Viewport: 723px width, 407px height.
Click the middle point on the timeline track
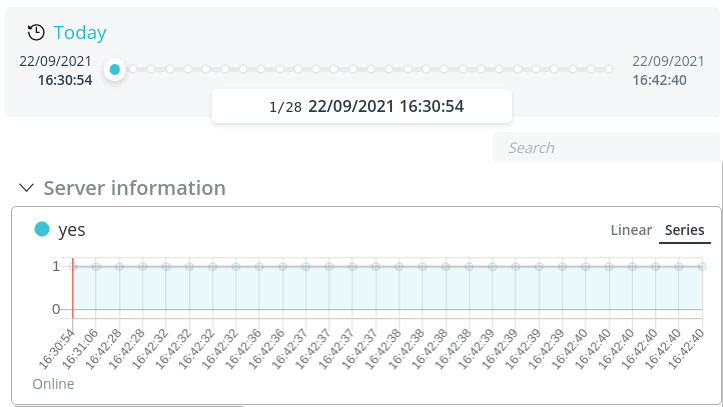click(353, 69)
